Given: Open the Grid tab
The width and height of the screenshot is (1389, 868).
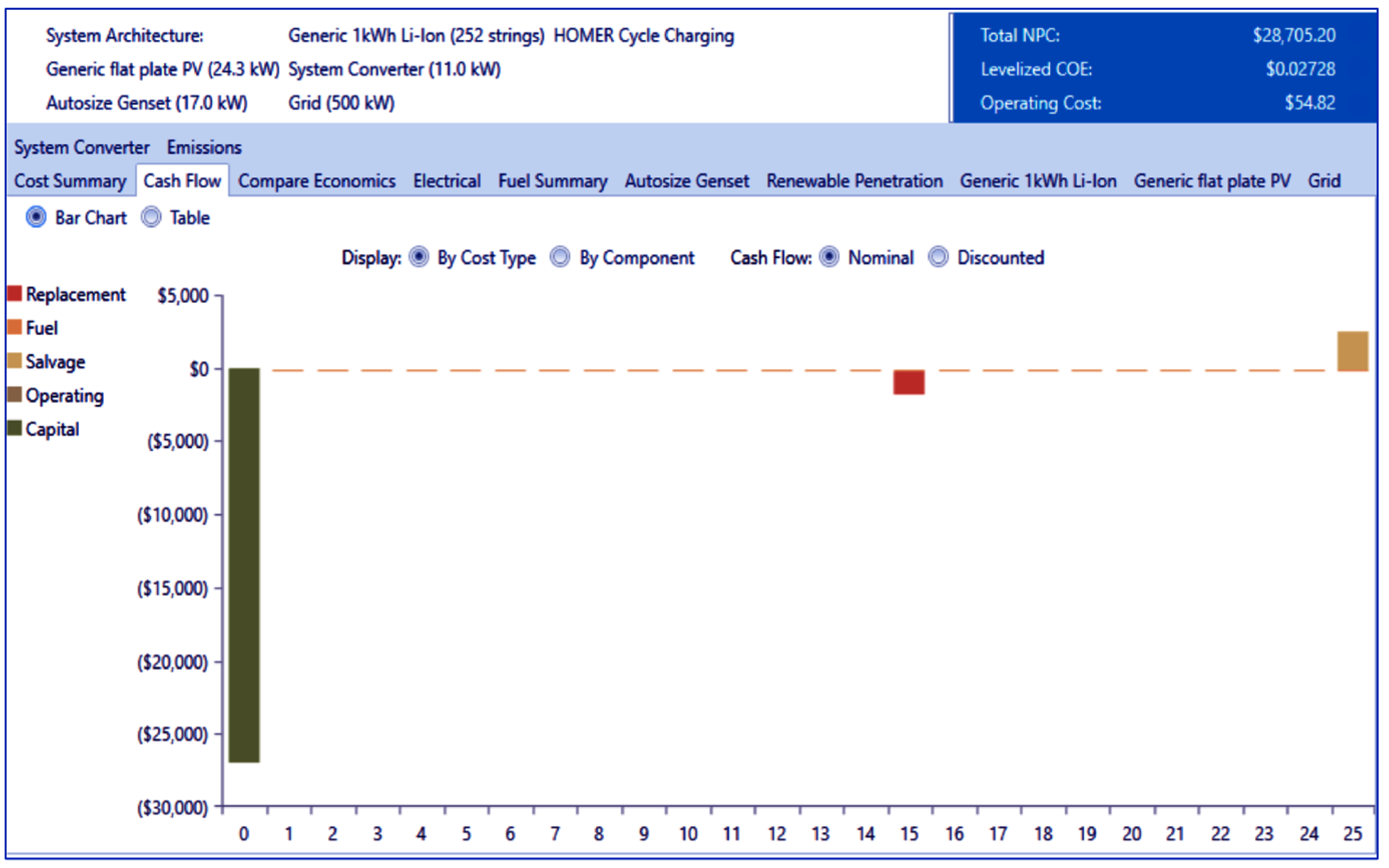Looking at the screenshot, I should [x=1324, y=181].
